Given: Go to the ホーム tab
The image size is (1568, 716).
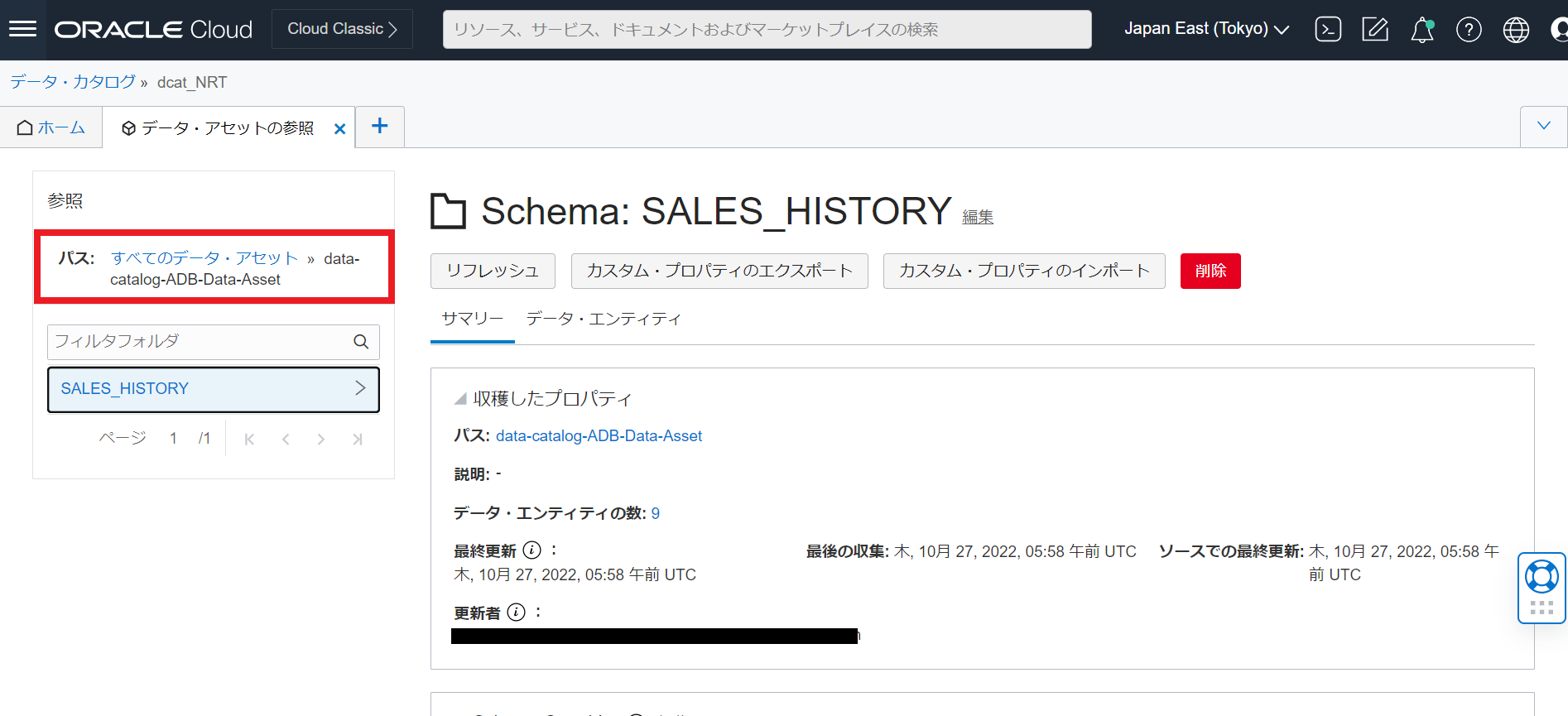Looking at the screenshot, I should (x=51, y=127).
